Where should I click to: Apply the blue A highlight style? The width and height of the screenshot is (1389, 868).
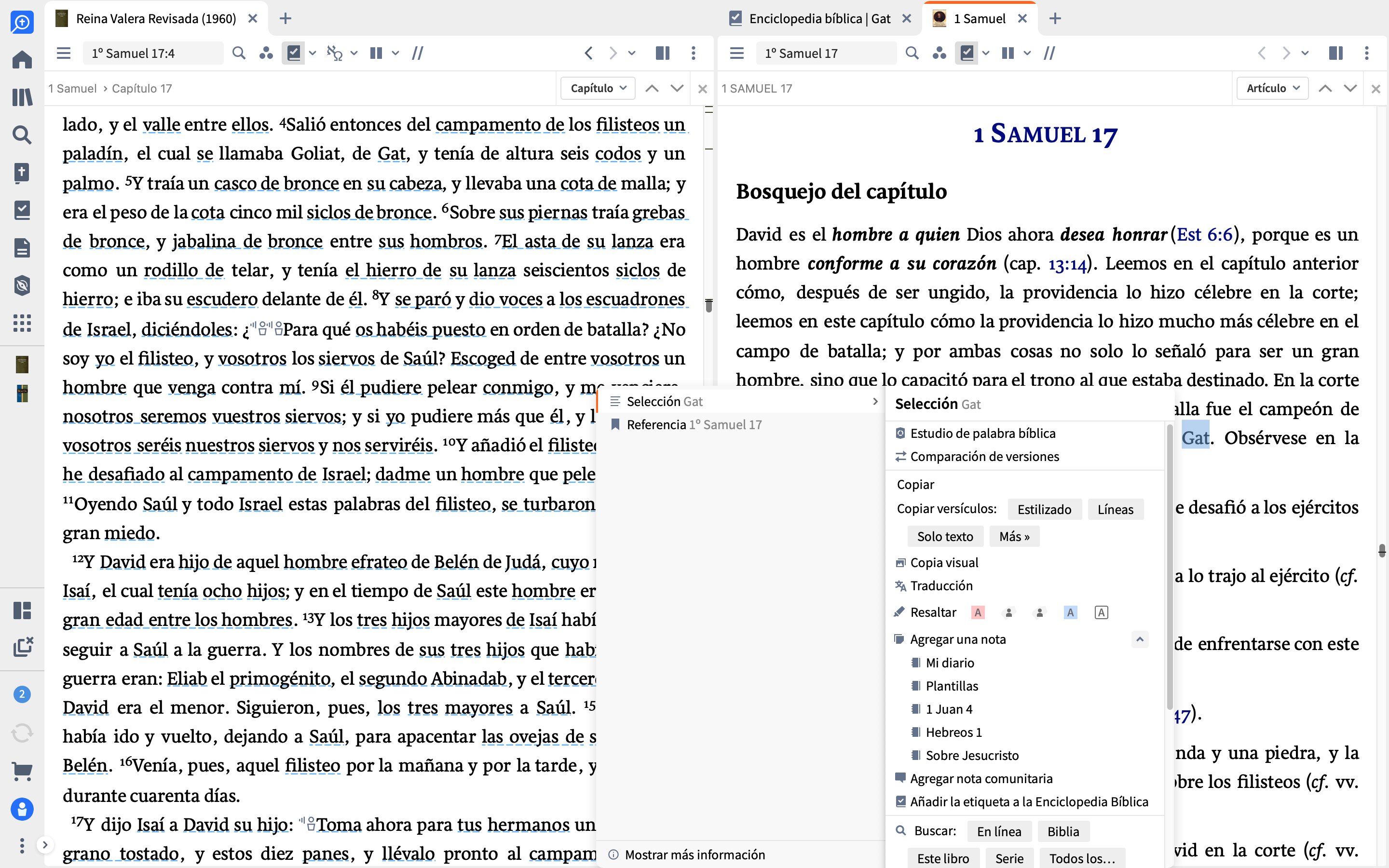(x=1070, y=612)
